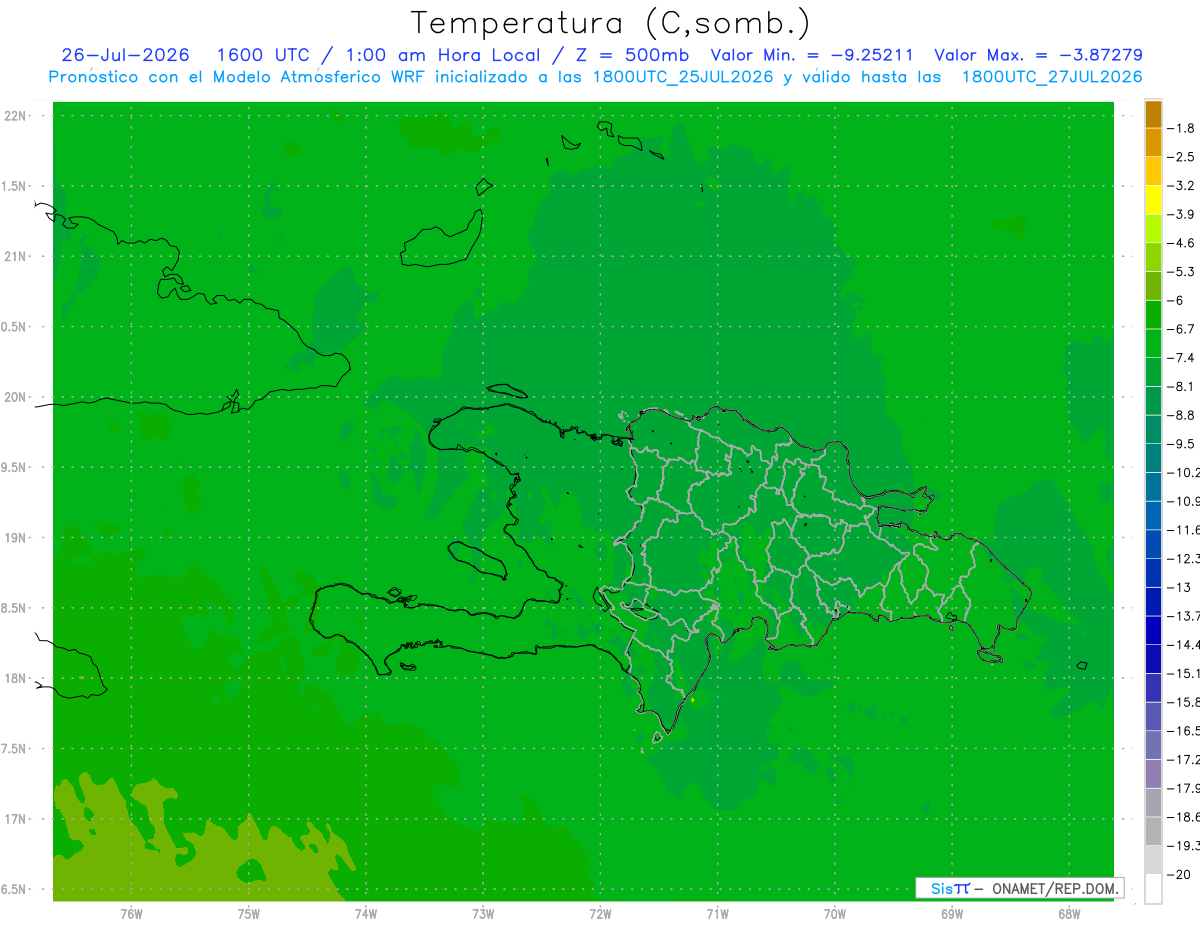Click the '-9.5' colorbar value
This screenshot has width=1200, height=927.
pyautogui.click(x=1180, y=444)
